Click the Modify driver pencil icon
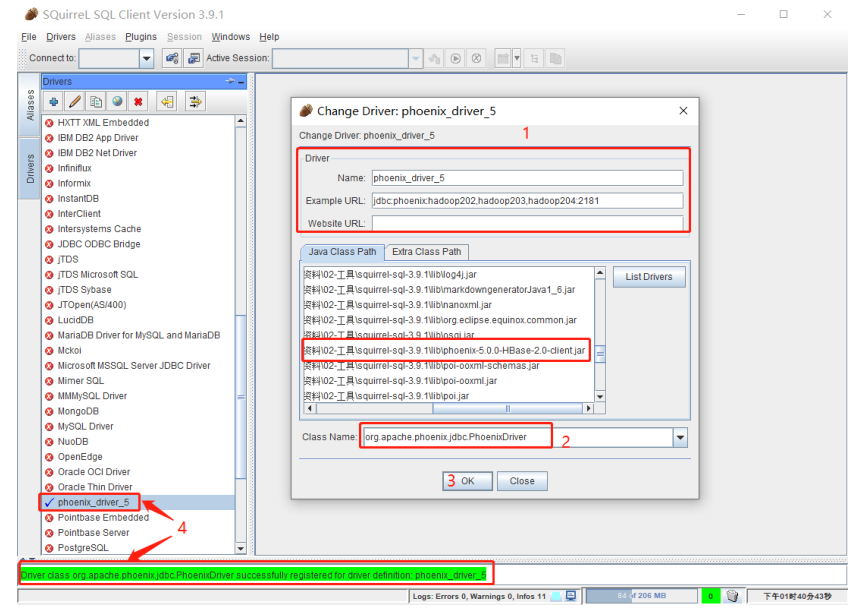Screen dimensions: 860x615 click(x=75, y=101)
